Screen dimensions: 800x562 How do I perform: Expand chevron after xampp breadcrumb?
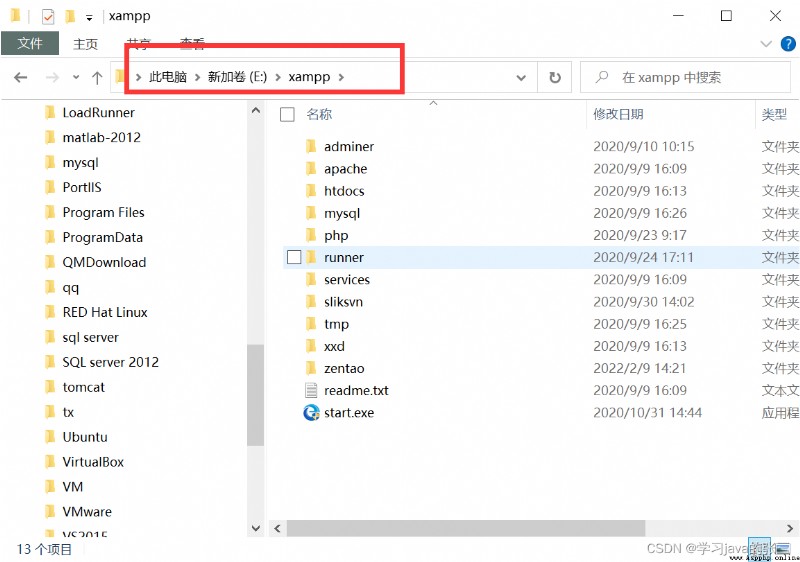341,78
